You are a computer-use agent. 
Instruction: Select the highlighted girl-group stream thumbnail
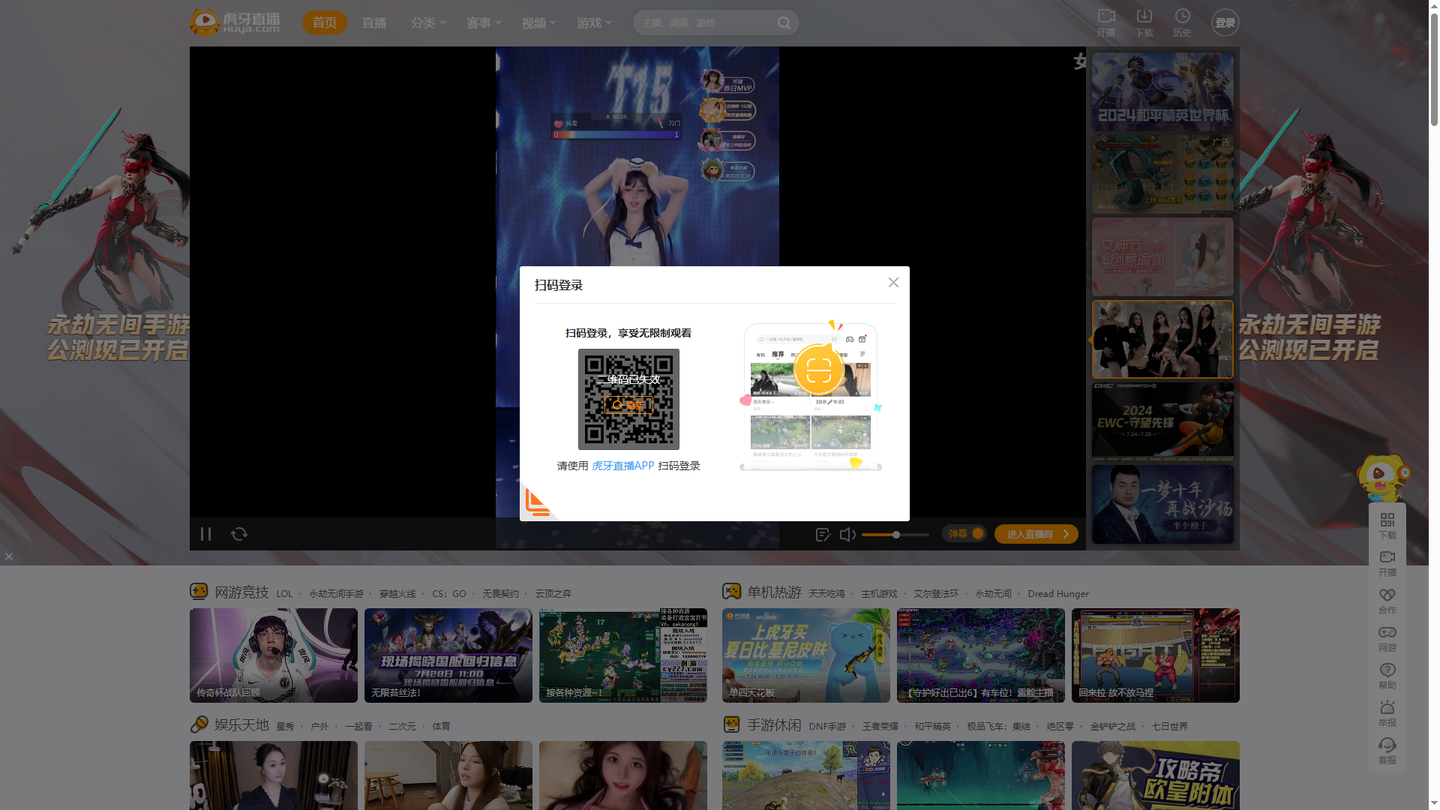1162,339
